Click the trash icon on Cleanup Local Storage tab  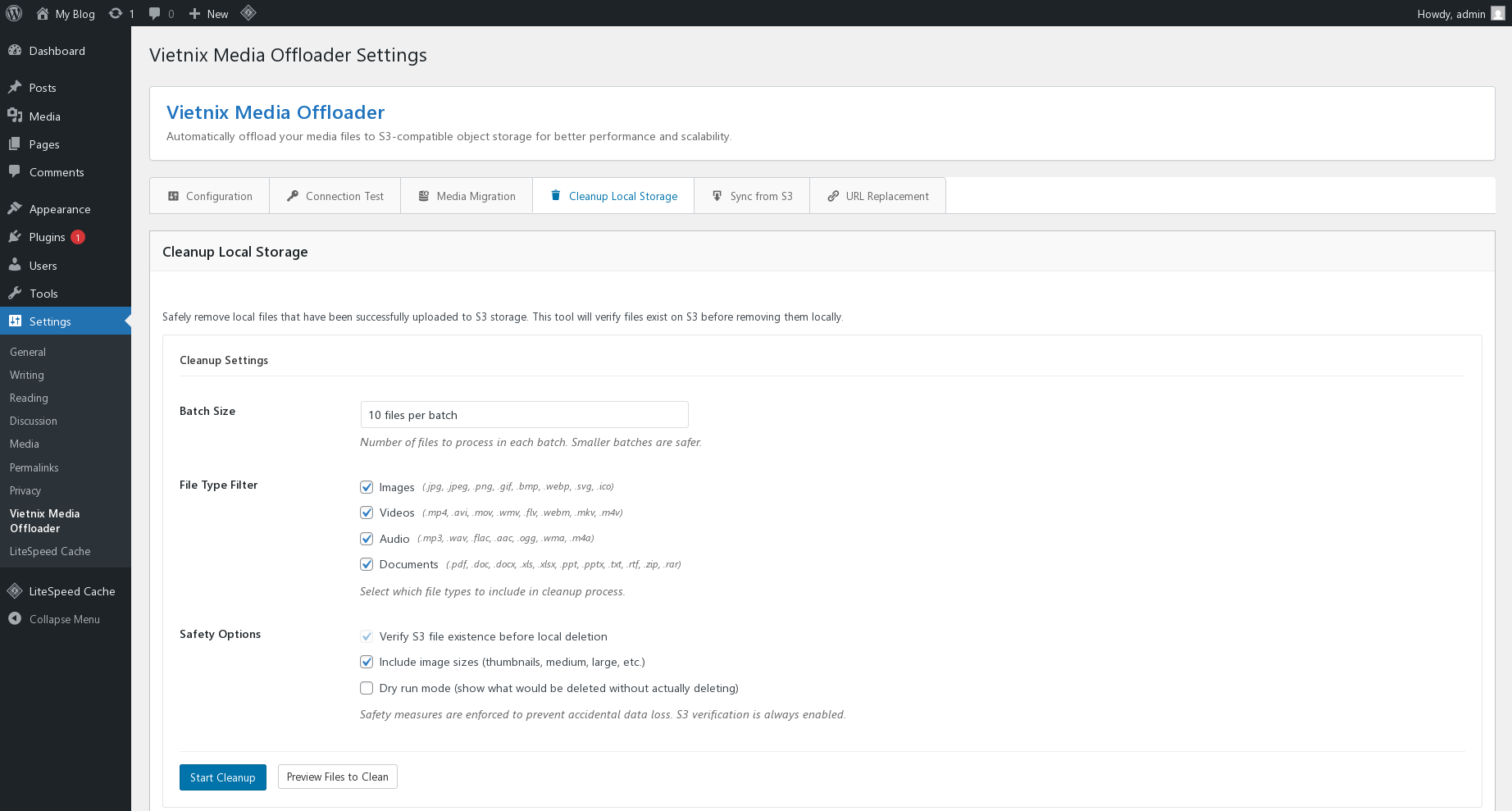pyautogui.click(x=555, y=195)
